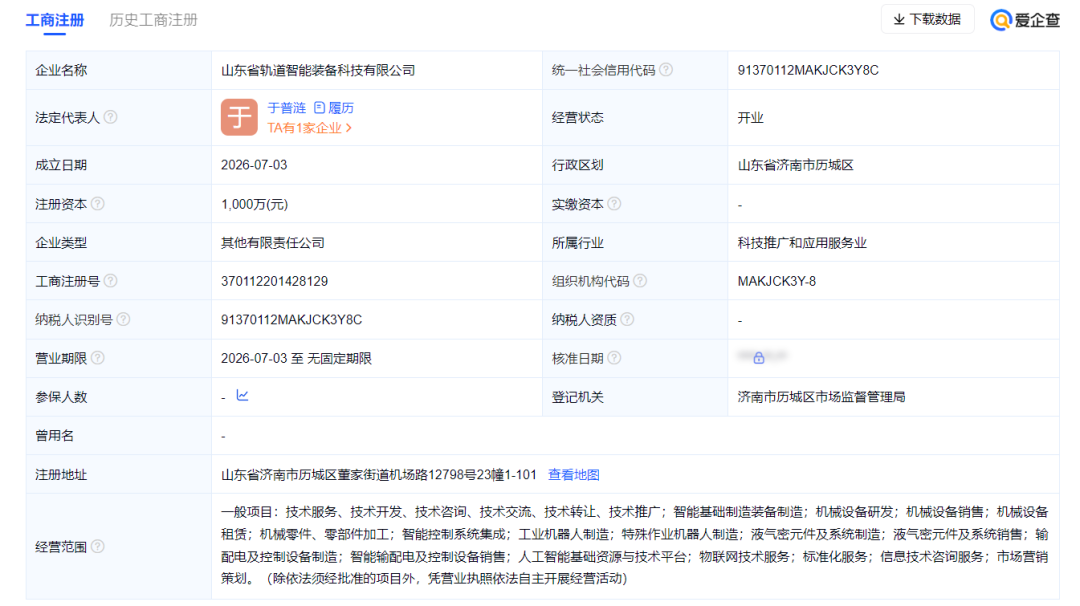Screen dimensions: 1080x606
Task: Click the 经营范围 description paragraph
Action: coord(634,545)
